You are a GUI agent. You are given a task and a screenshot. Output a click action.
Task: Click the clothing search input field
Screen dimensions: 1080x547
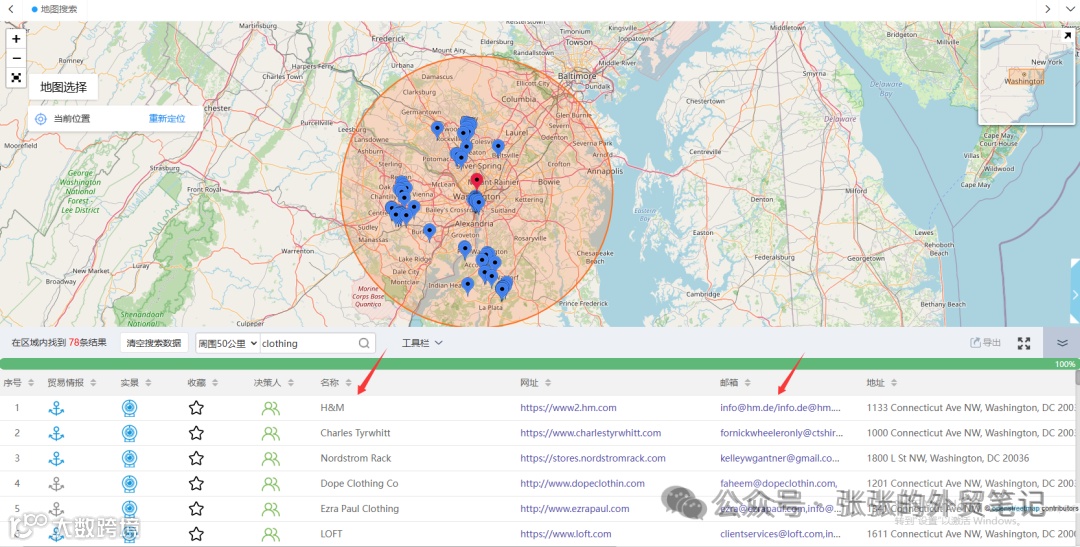tap(306, 343)
